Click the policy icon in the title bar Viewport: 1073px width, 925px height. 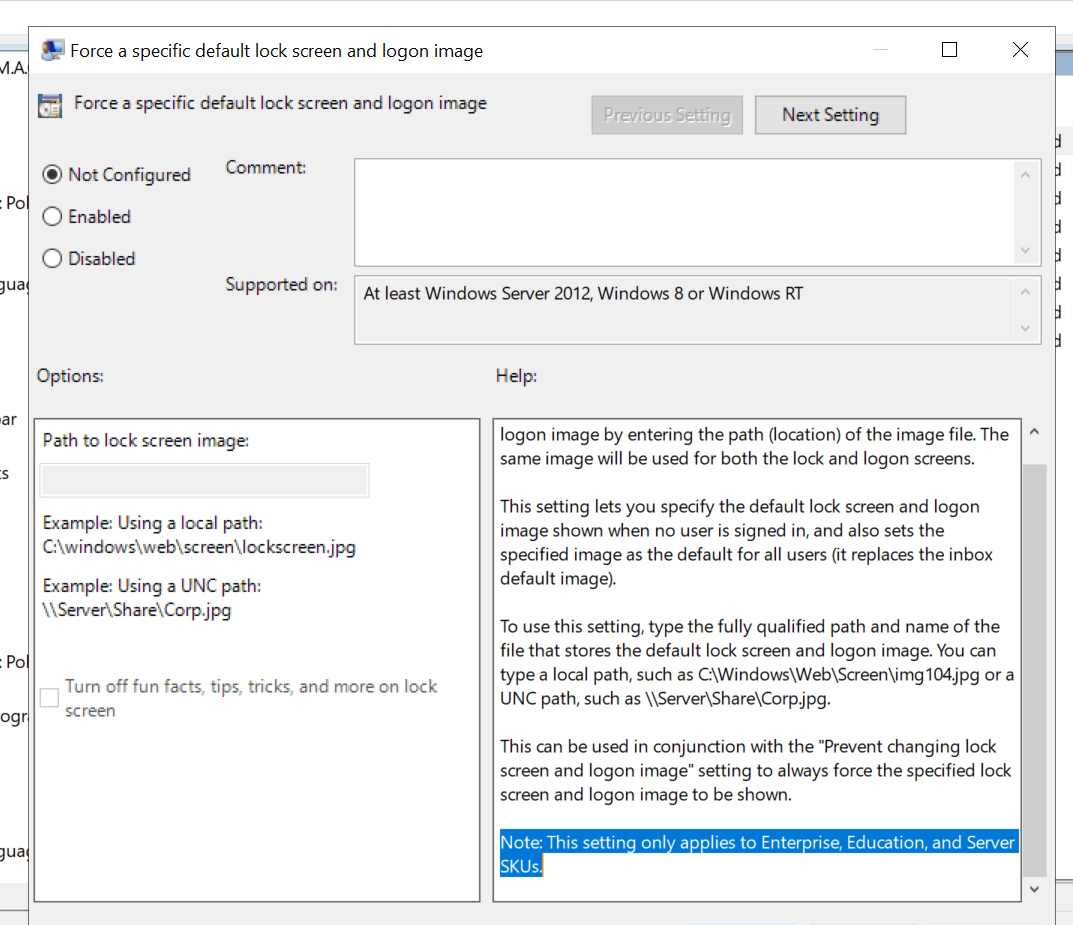pos(52,50)
